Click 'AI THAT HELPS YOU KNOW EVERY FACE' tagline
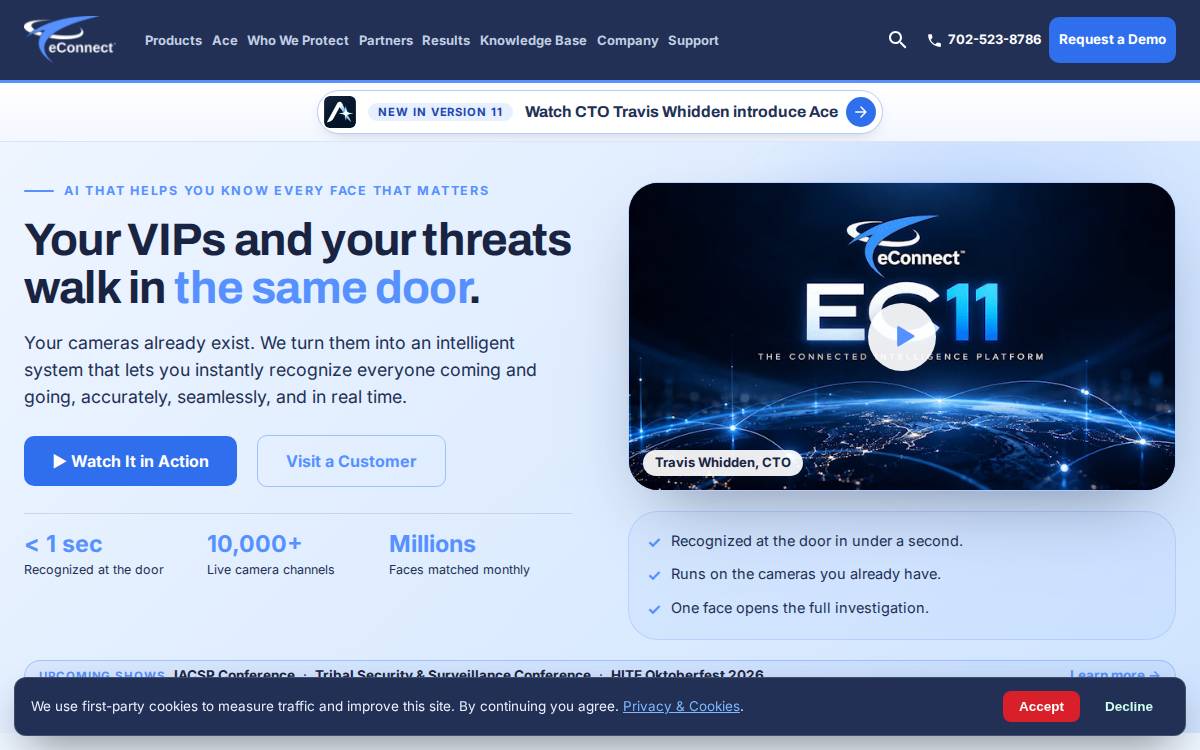The width and height of the screenshot is (1200, 750). (x=277, y=190)
